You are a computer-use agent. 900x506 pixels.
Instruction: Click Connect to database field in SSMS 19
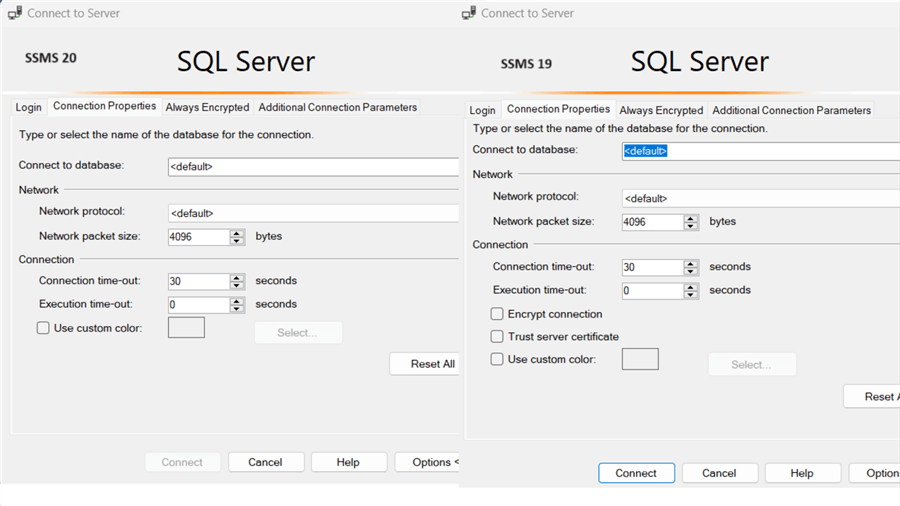(760, 151)
